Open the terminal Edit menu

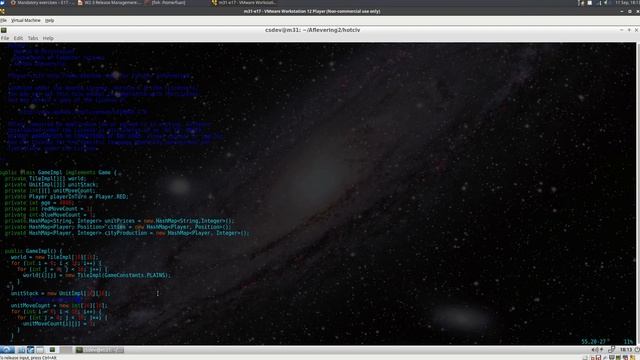[x=18, y=38]
